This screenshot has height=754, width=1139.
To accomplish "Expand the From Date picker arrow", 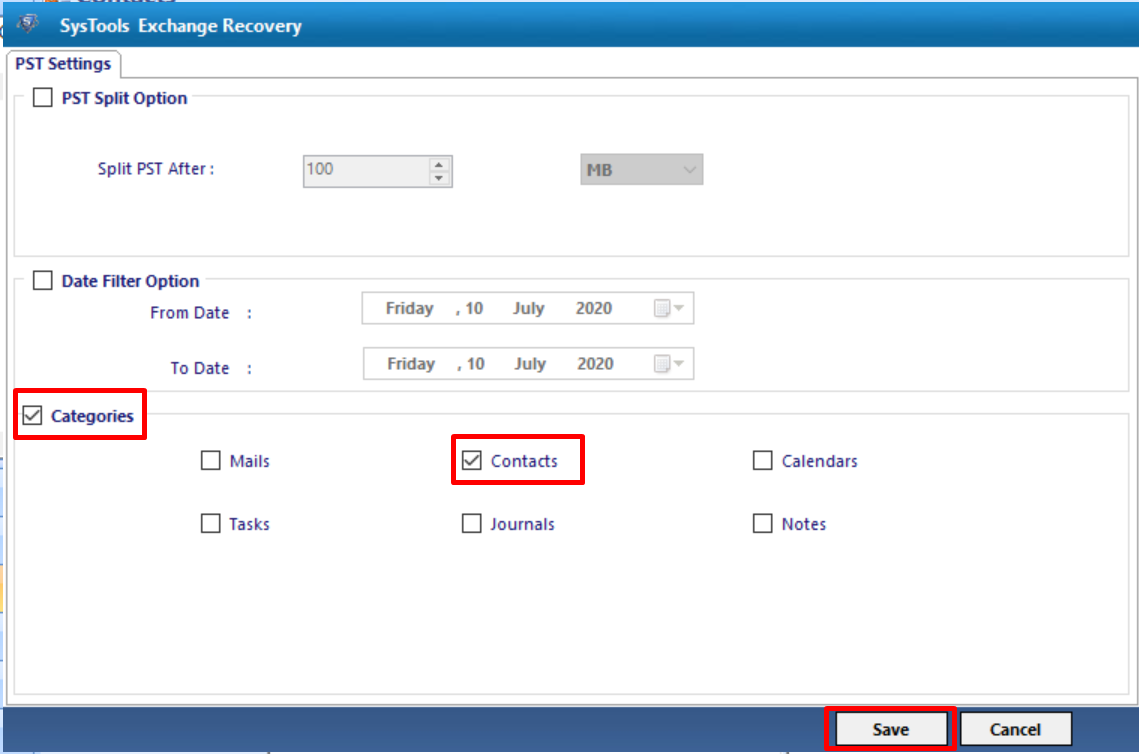I will 679,308.
